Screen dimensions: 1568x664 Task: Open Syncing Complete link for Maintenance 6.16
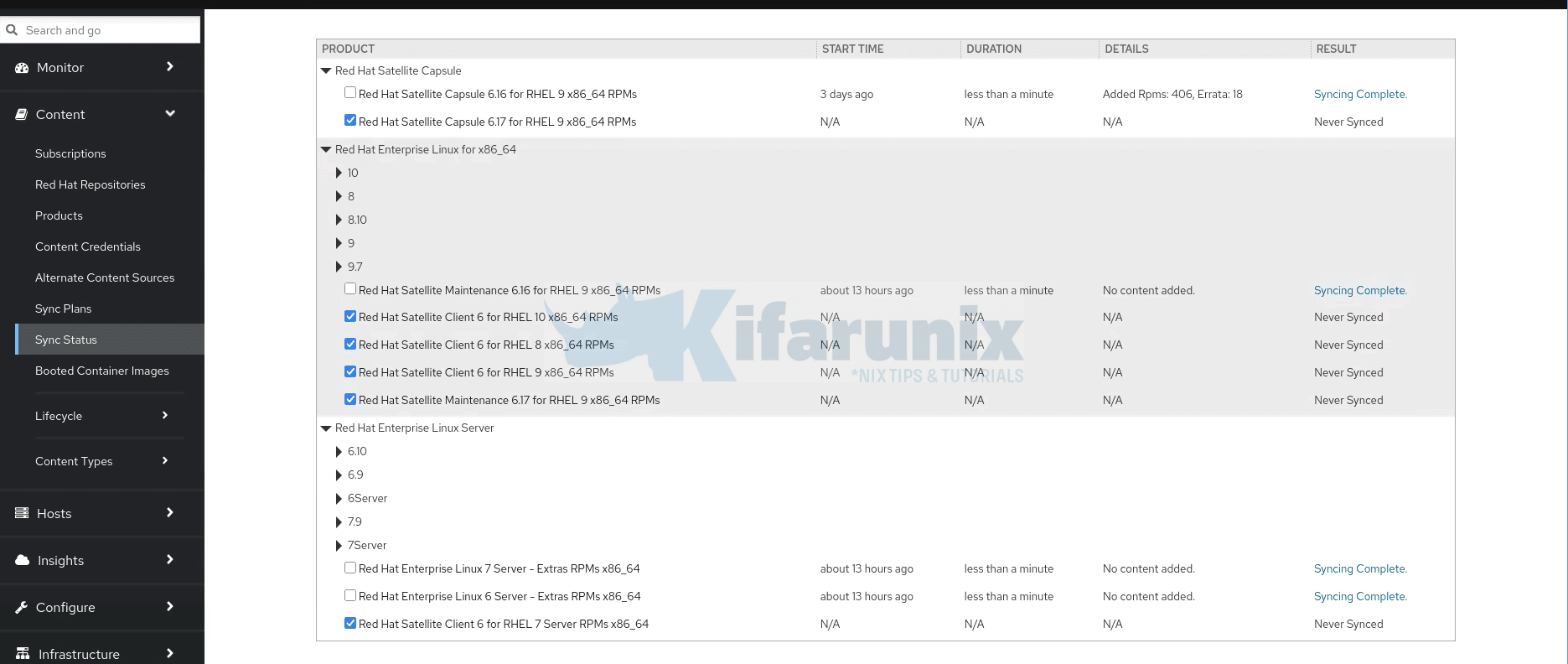pos(1360,290)
